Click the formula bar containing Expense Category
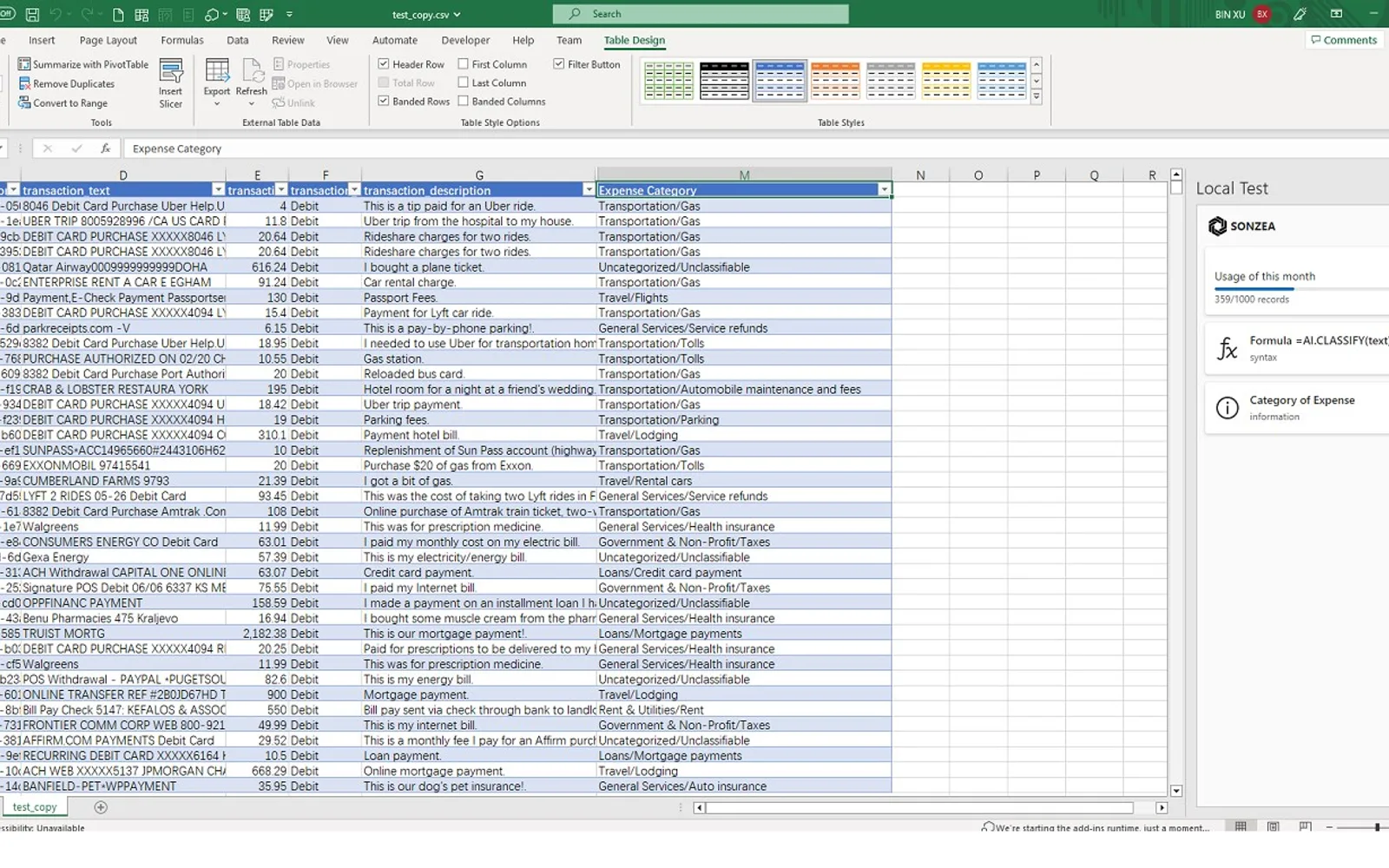The image size is (1389, 868). click(755, 148)
